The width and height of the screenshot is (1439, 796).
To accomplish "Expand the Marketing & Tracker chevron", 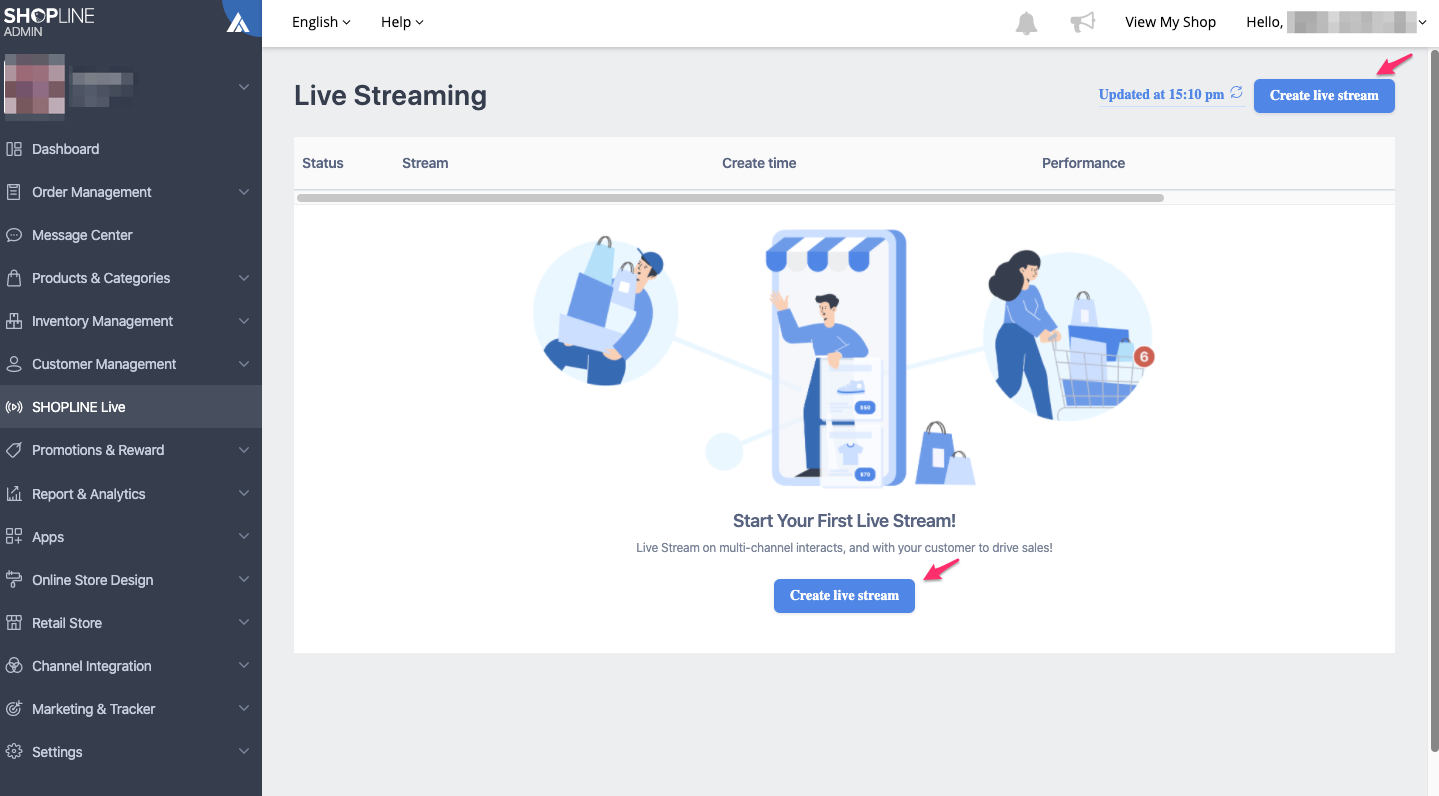I will [x=244, y=709].
